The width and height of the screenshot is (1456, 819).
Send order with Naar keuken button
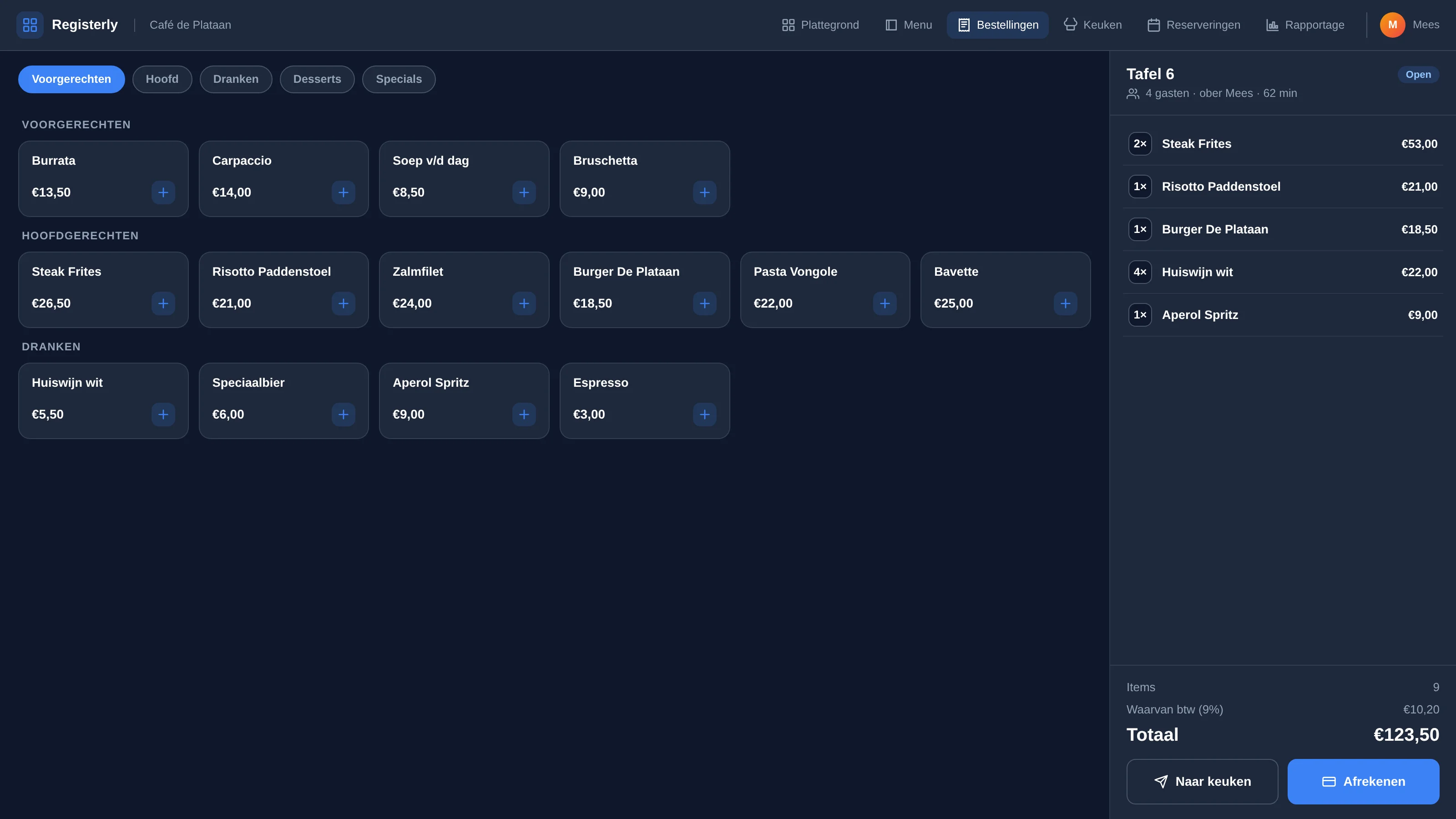pos(1202,781)
